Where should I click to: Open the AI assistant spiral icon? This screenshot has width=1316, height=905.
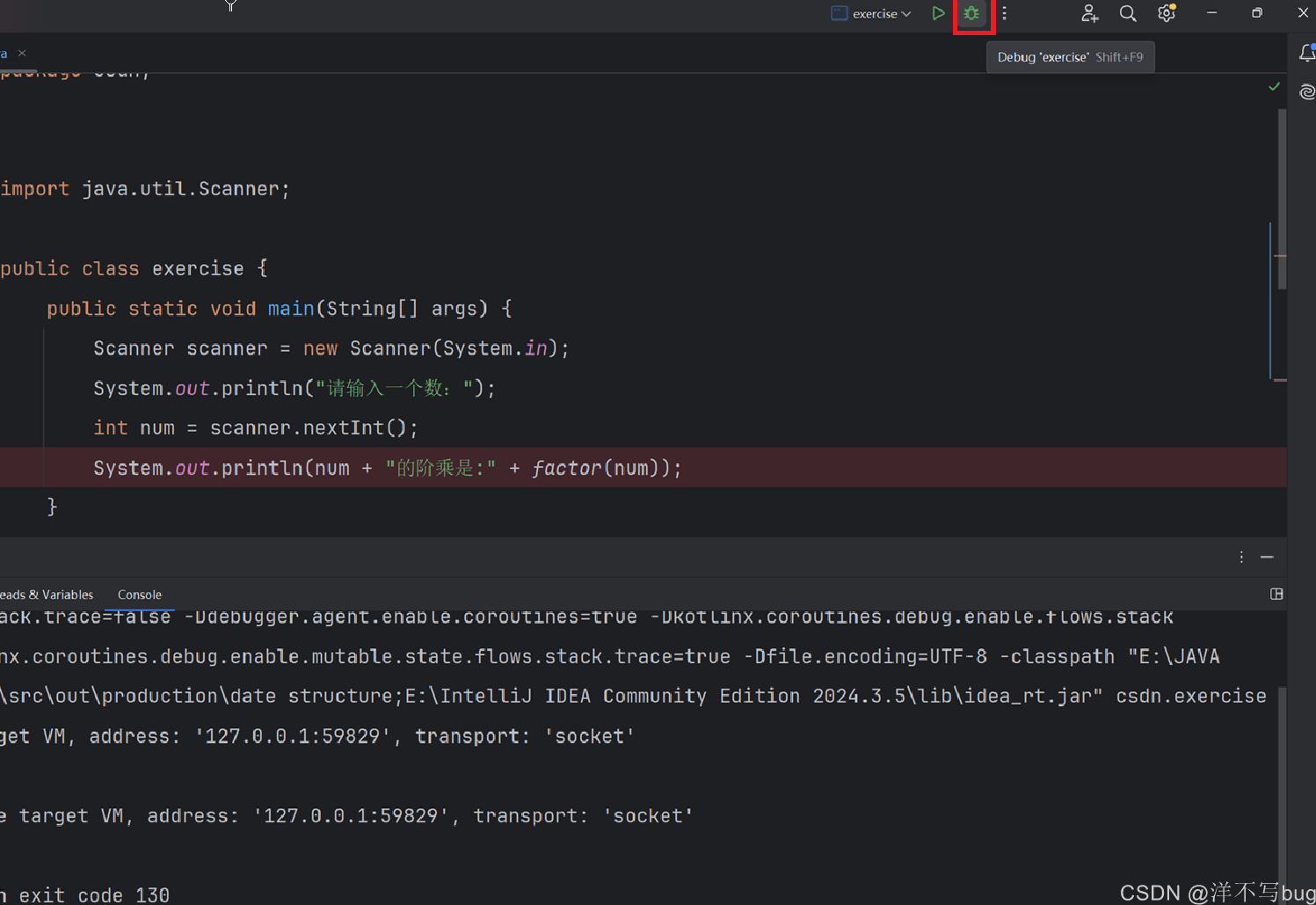1306,91
